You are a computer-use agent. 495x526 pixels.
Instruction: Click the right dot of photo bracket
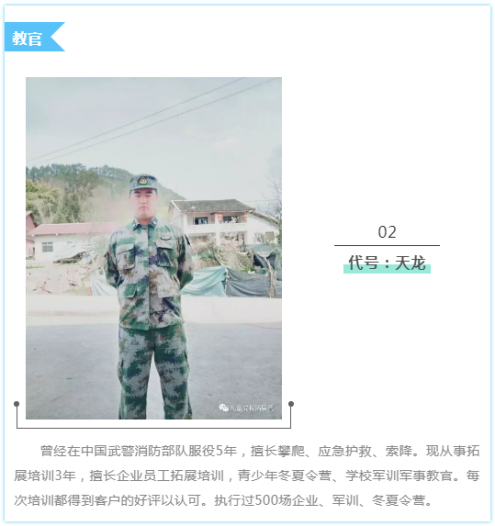click(291, 404)
